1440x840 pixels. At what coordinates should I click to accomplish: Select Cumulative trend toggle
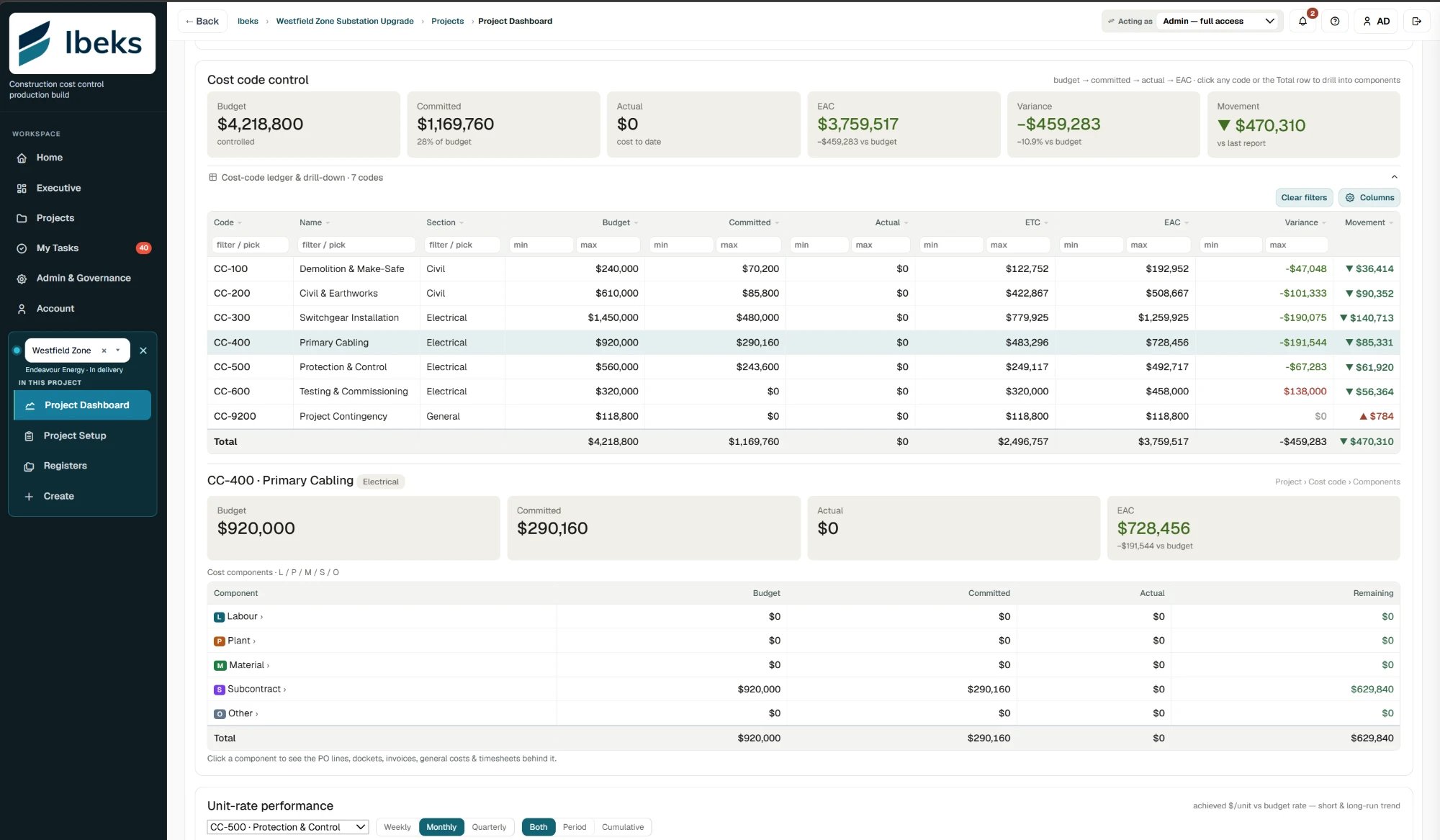623,827
